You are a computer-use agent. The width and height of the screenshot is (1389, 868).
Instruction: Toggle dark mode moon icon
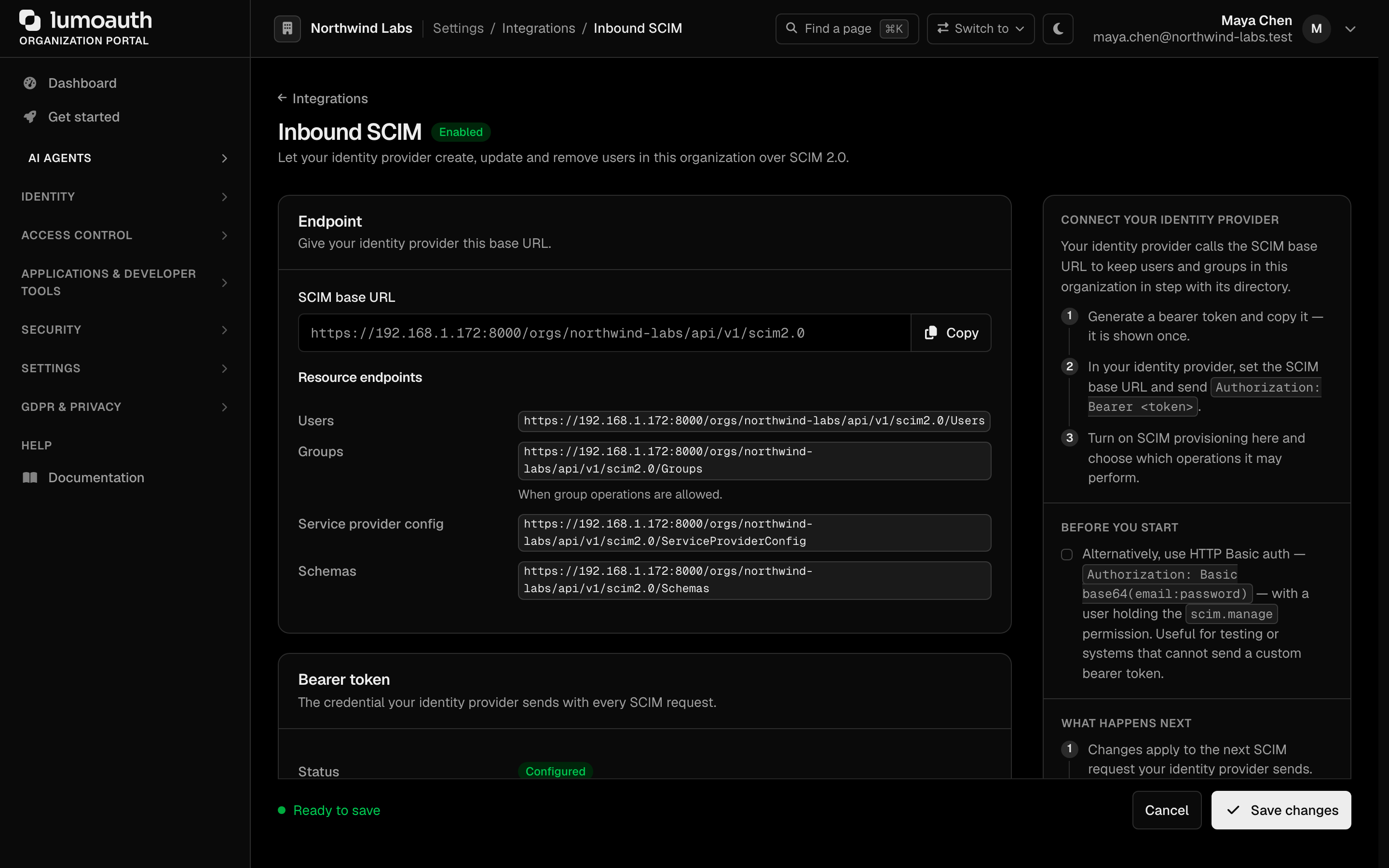click(x=1058, y=28)
